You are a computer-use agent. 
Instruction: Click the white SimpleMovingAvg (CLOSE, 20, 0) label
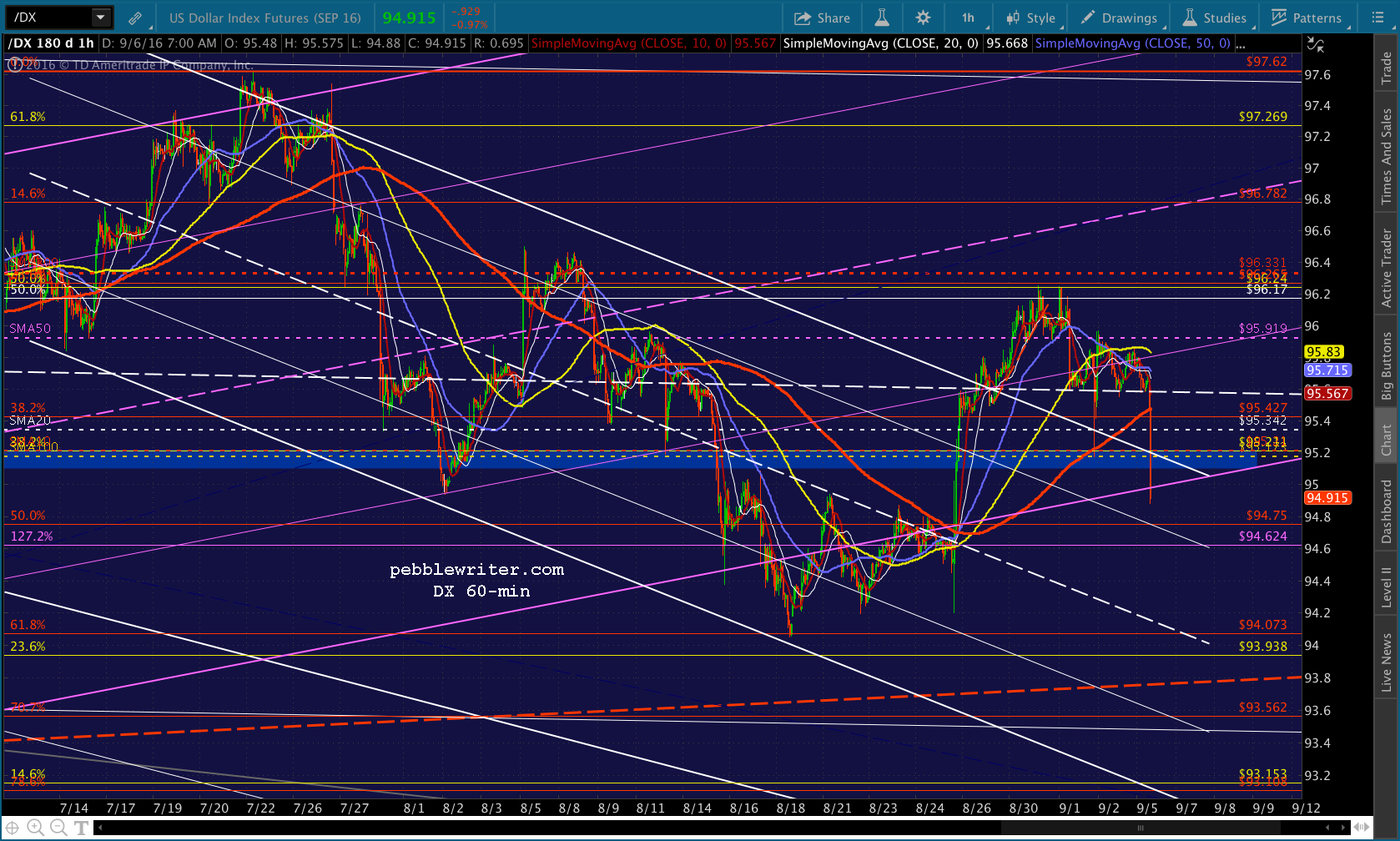coord(881,43)
